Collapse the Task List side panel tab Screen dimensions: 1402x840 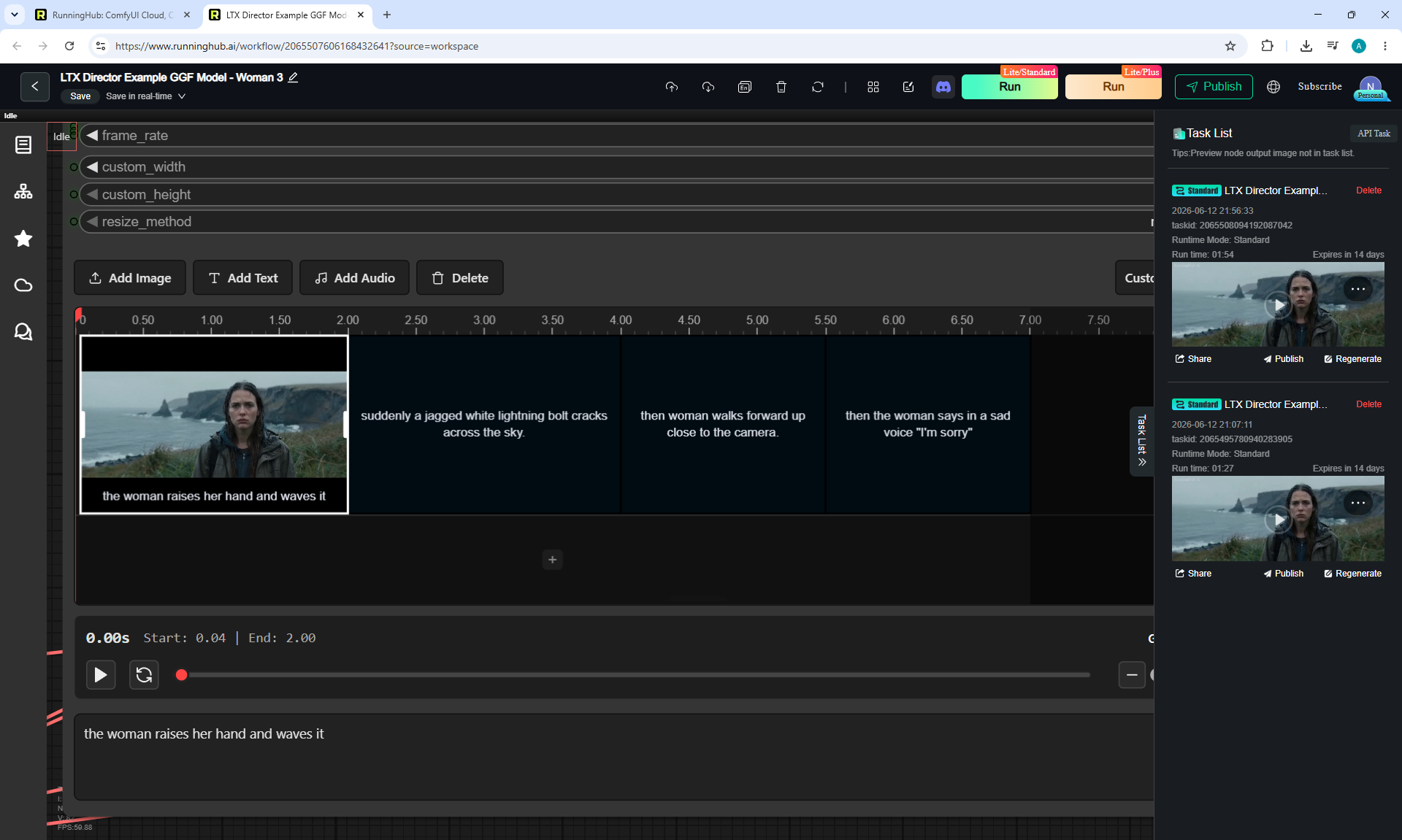1142,441
